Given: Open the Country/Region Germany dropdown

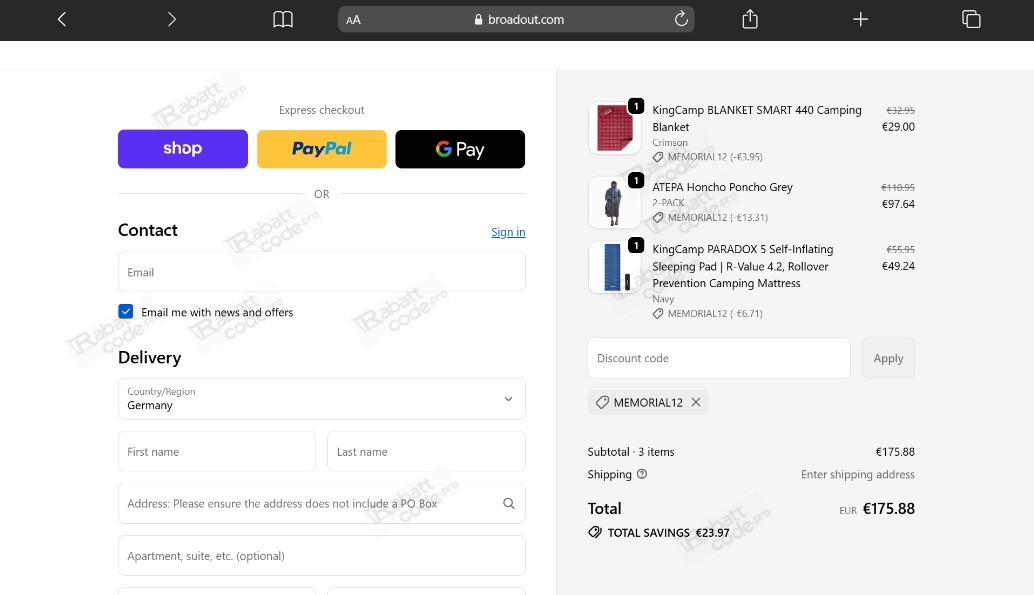Looking at the screenshot, I should click(322, 399).
